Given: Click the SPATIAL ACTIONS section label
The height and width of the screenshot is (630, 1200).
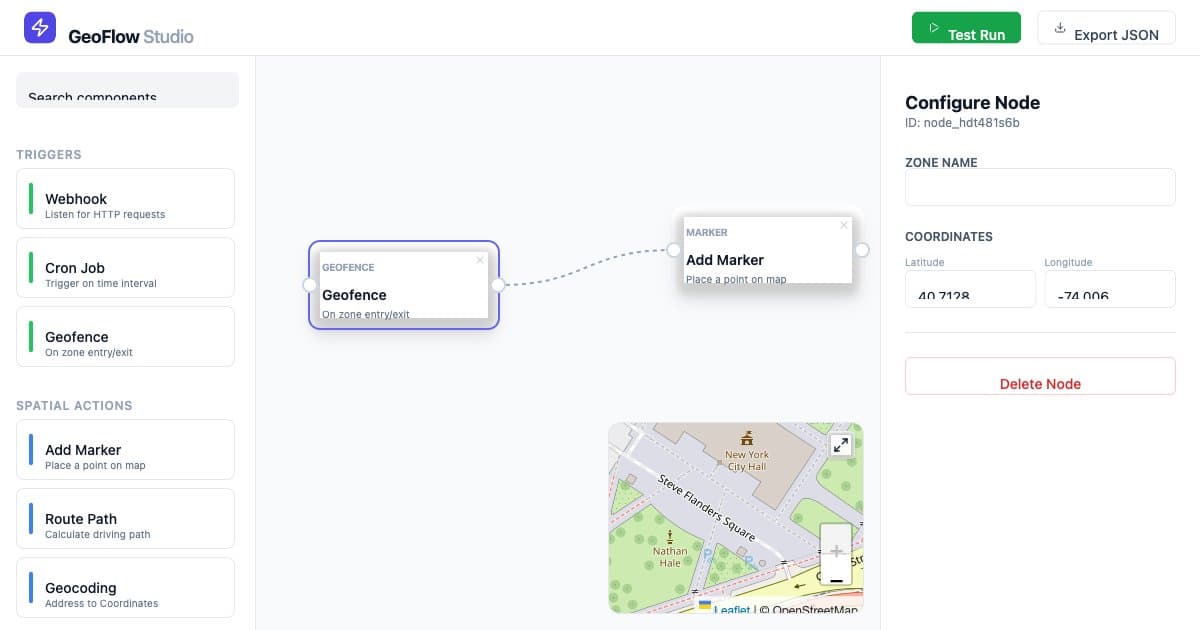Looking at the screenshot, I should [74, 406].
